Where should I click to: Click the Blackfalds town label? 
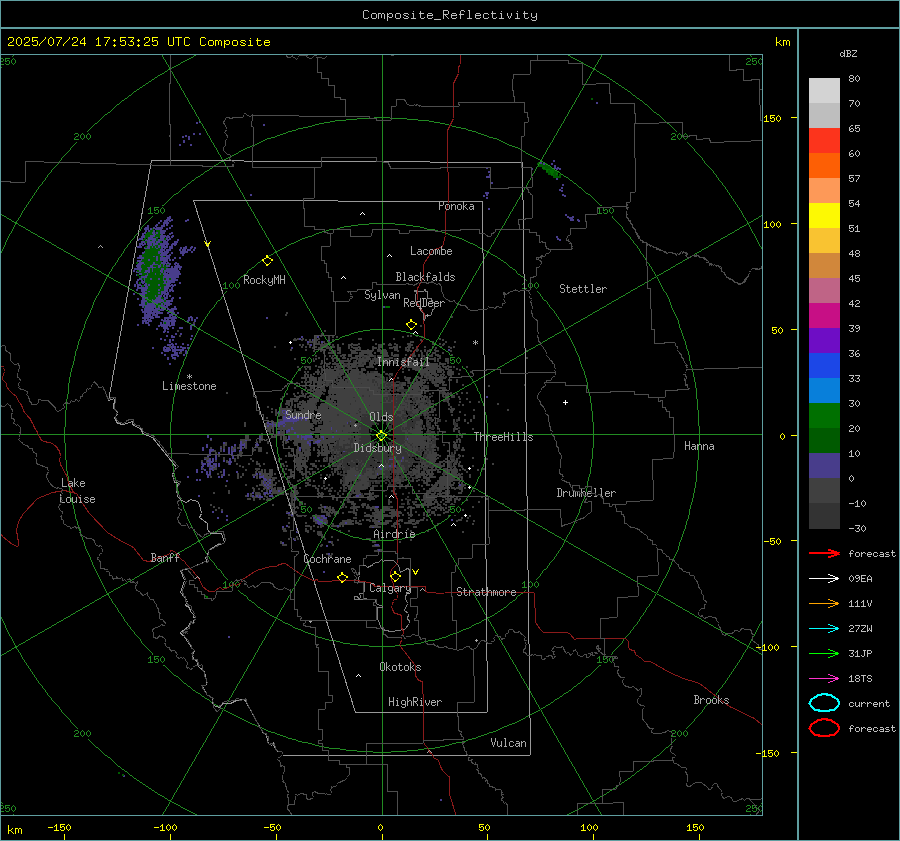tap(425, 277)
